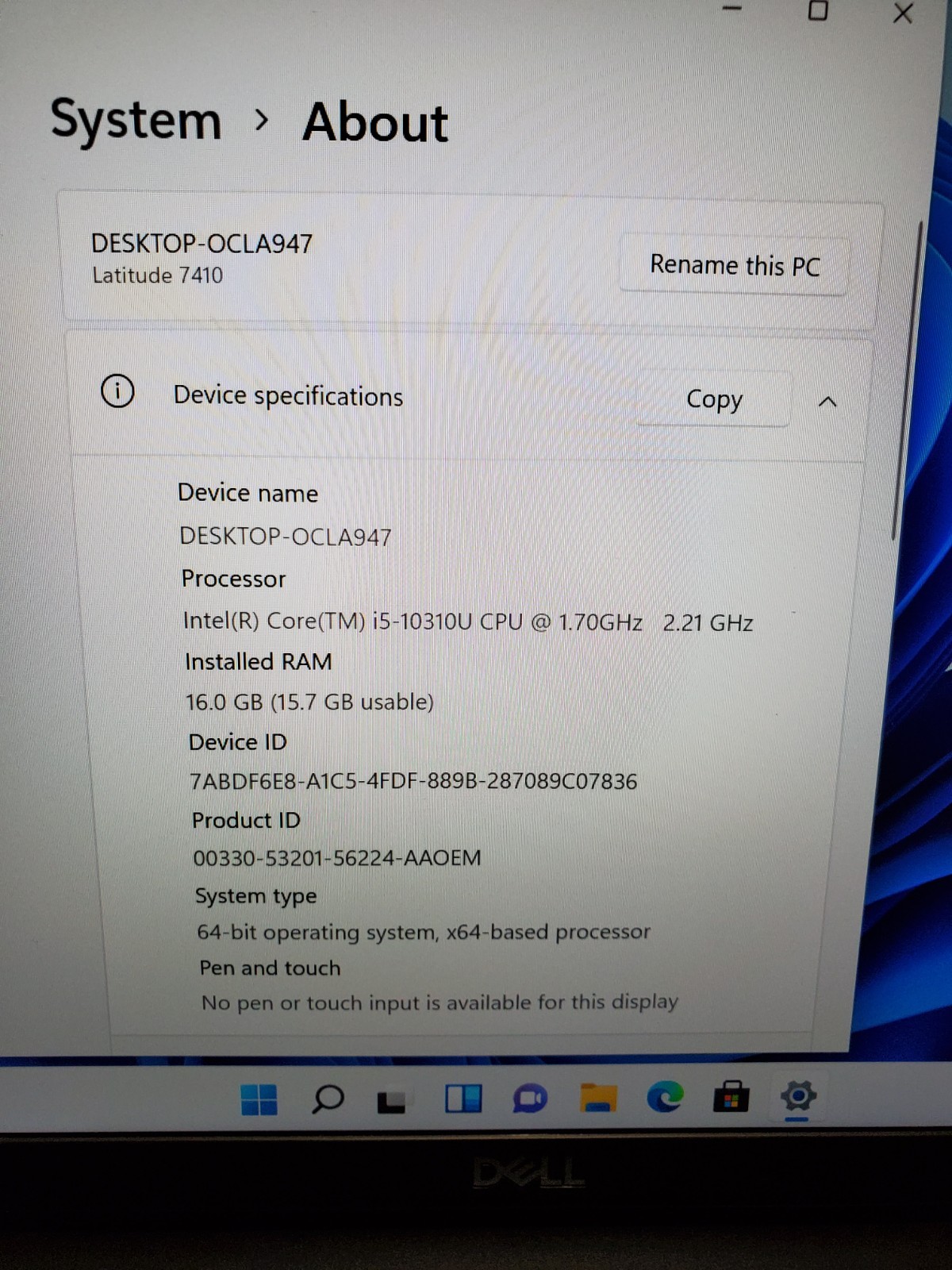Click the device name value DESKTOP-OCLA947 under Device name

coord(286,537)
